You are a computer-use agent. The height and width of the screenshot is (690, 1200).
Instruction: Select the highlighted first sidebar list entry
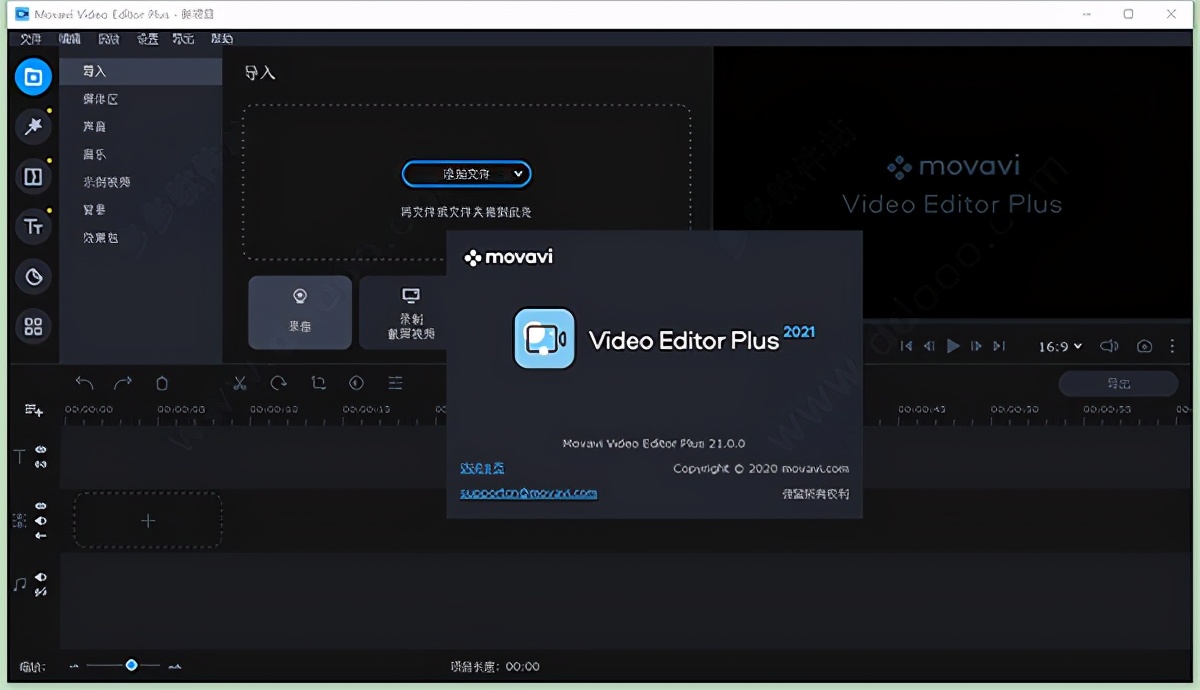click(140, 71)
